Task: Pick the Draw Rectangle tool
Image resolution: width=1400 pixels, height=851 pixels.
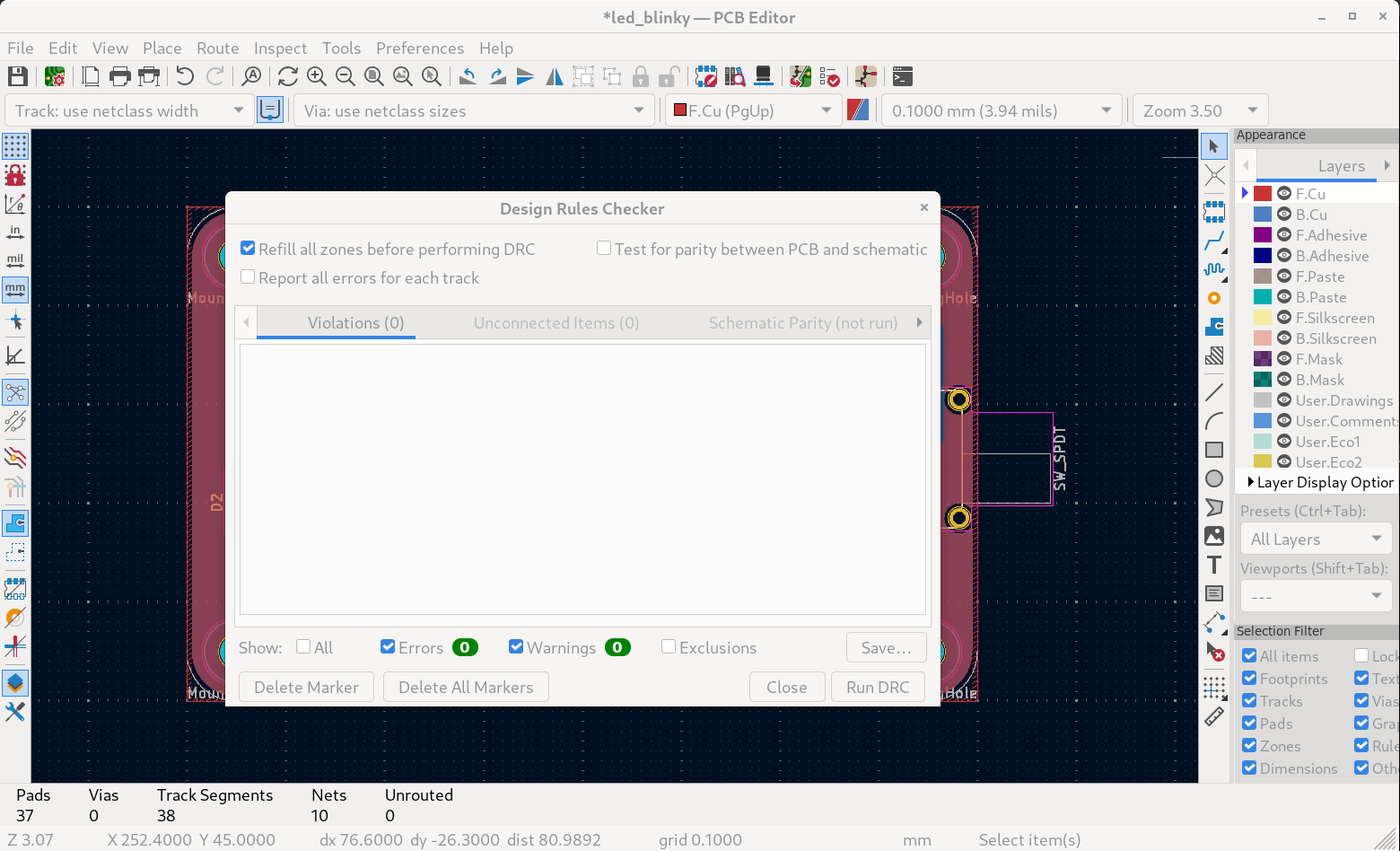Action: coord(1214,450)
